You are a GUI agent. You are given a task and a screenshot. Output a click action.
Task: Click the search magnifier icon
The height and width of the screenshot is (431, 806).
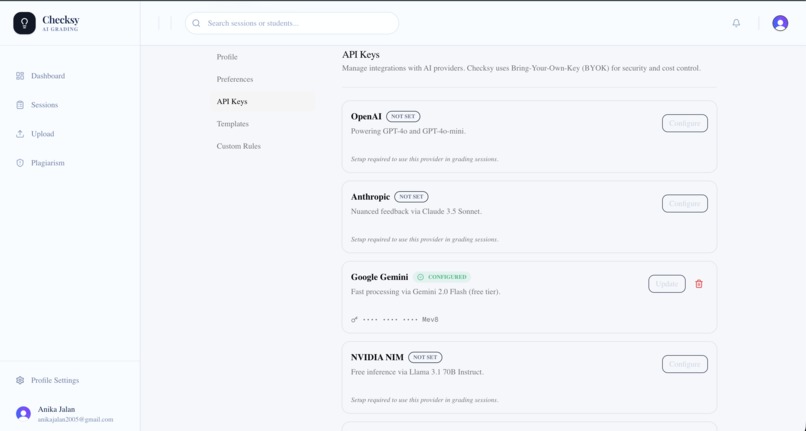[196, 23]
